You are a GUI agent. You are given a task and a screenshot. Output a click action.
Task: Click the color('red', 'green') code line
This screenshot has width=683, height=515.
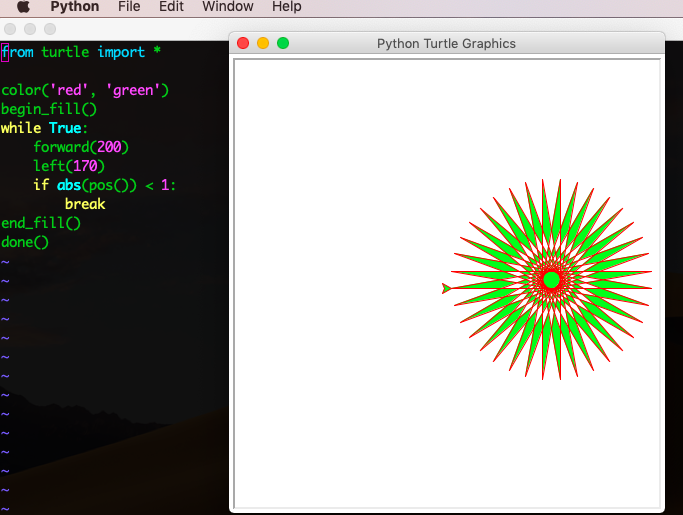(85, 90)
